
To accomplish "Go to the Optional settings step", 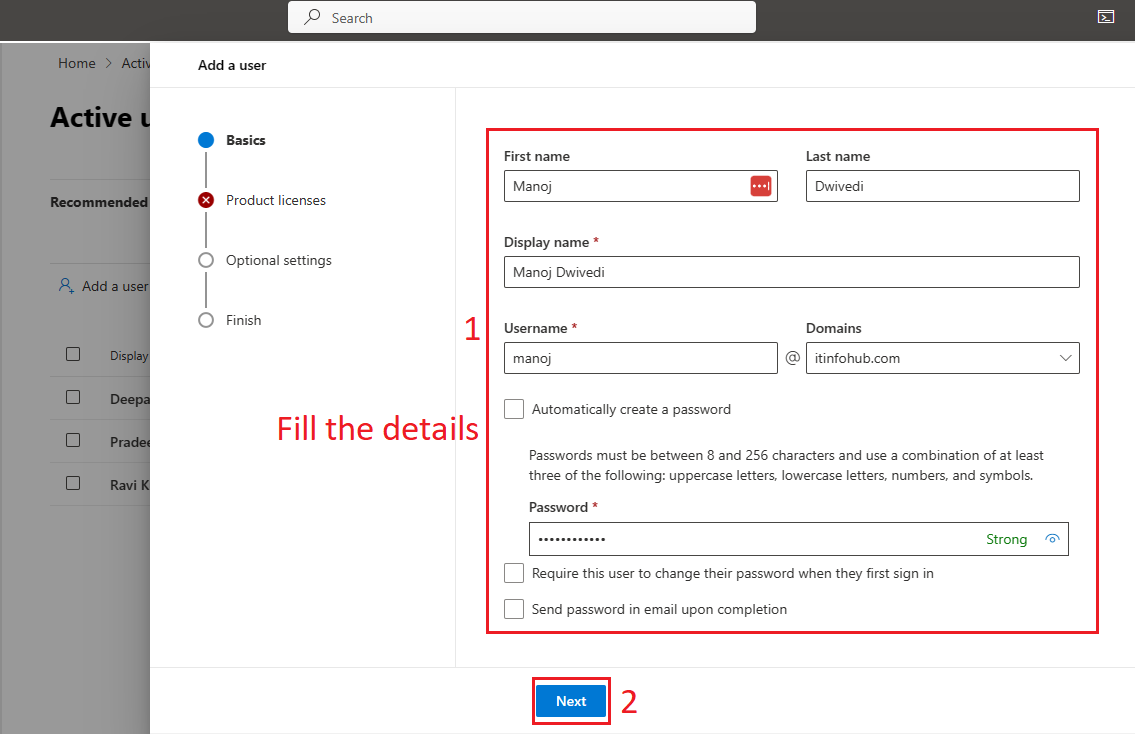I will [279, 261].
